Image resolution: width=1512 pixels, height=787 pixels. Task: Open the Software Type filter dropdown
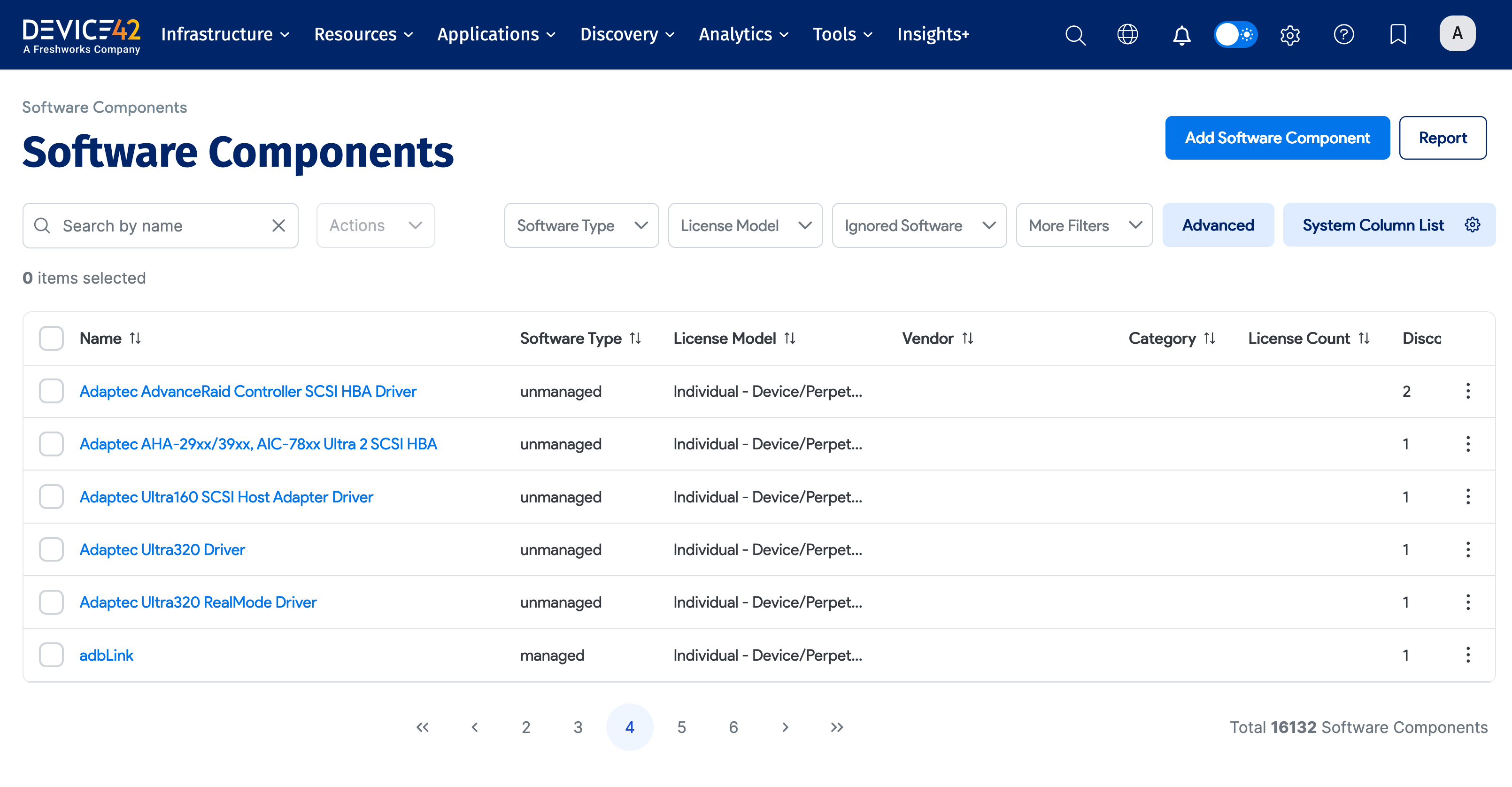tap(581, 225)
